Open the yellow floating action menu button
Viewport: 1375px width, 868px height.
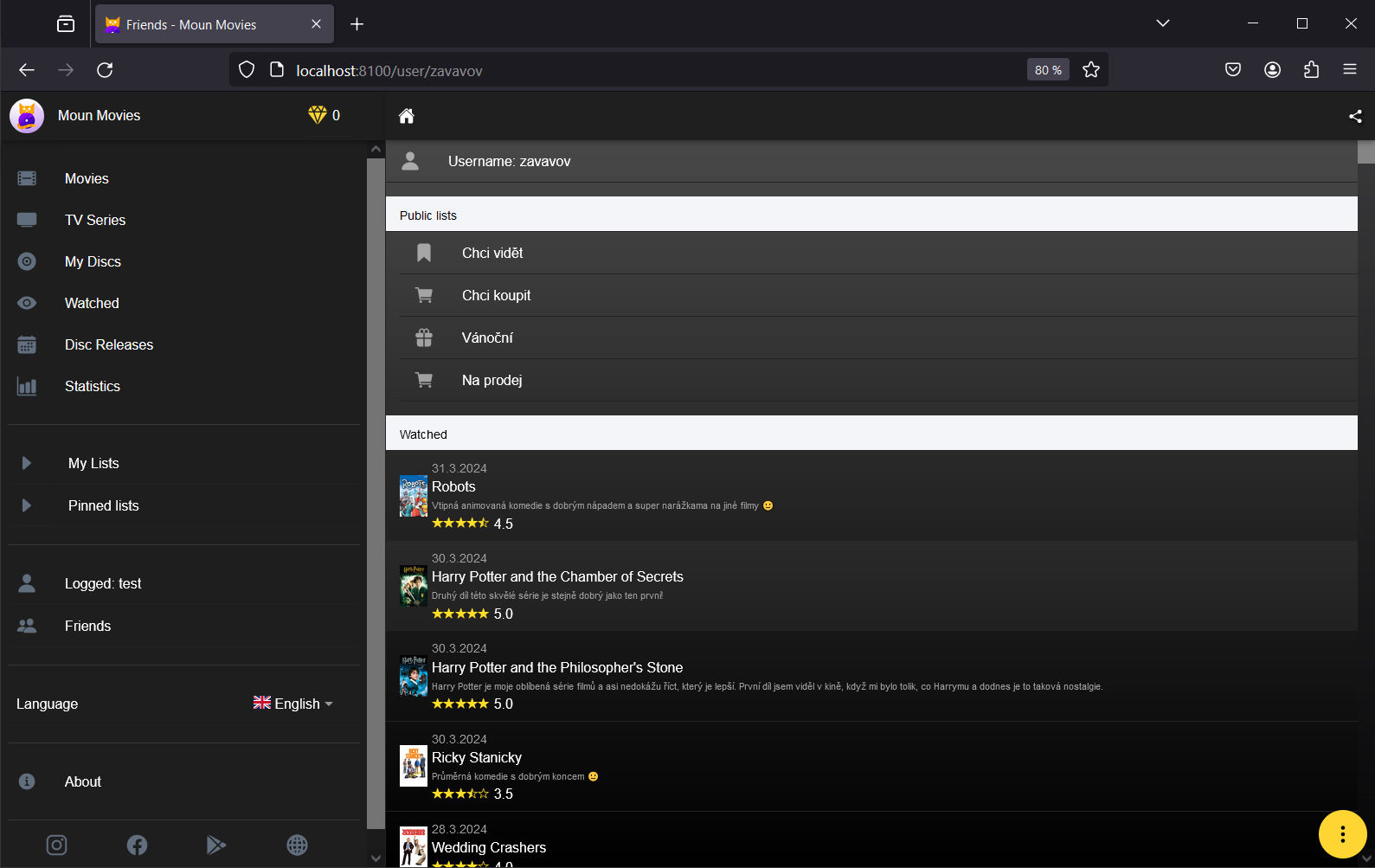point(1342,834)
